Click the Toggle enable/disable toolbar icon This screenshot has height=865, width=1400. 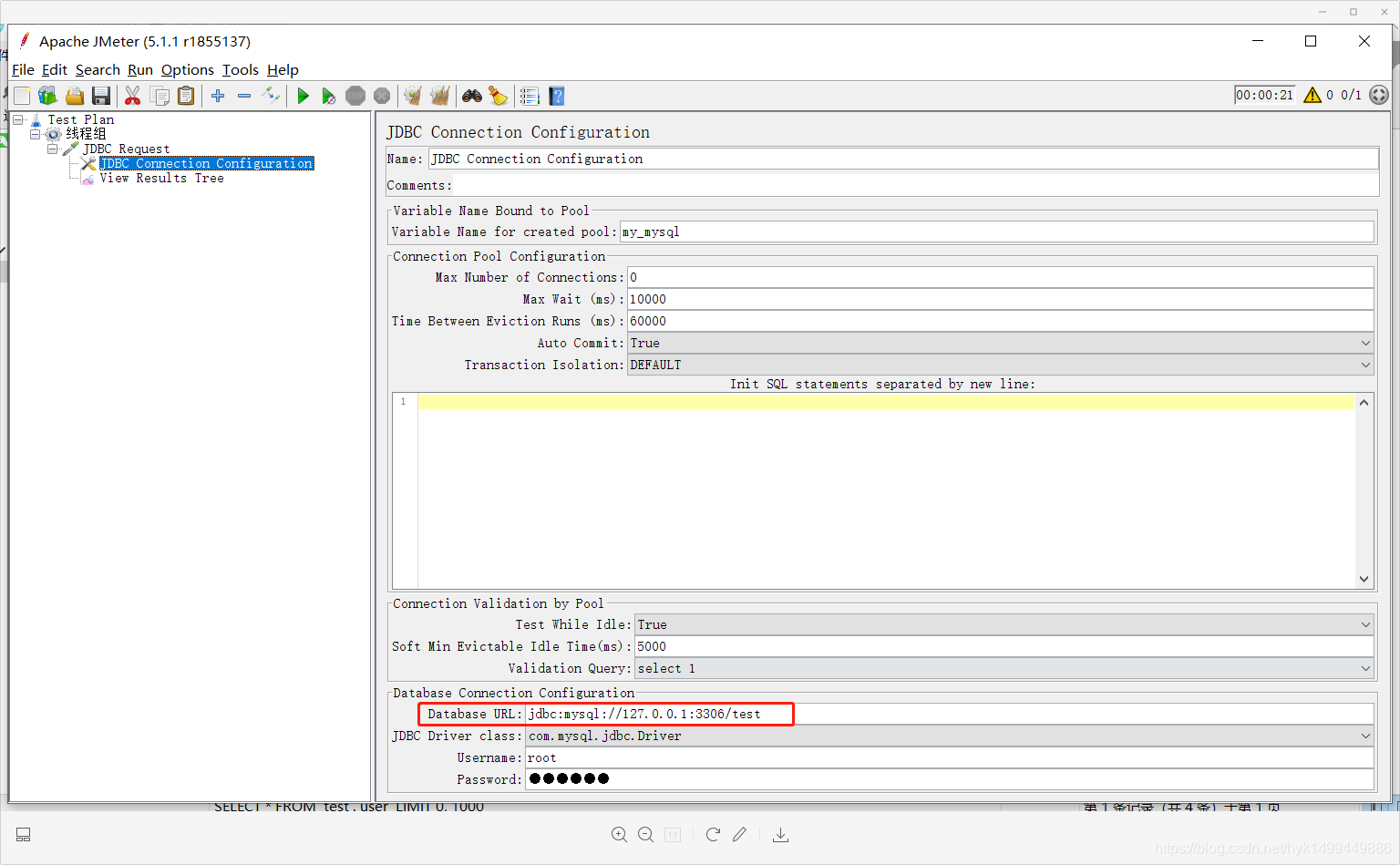coord(271,96)
